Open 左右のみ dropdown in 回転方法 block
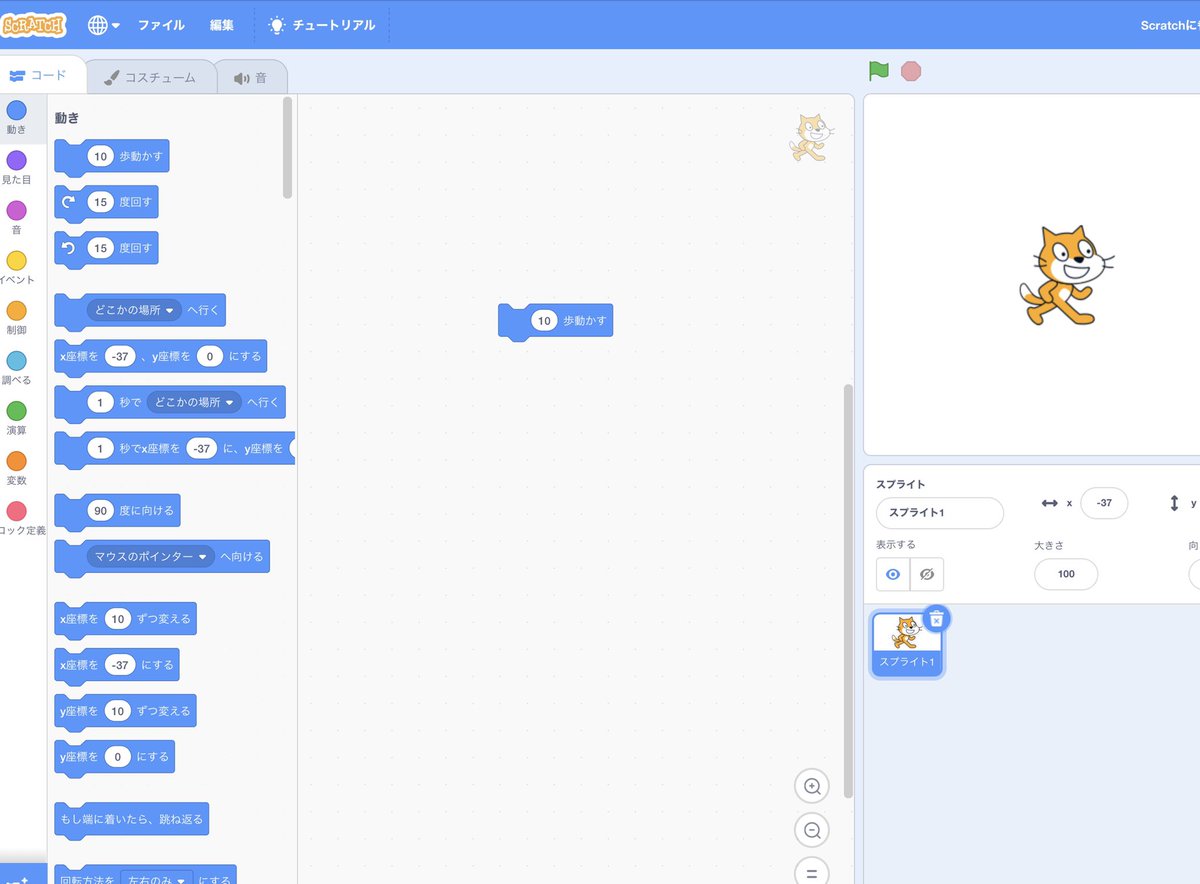The image size is (1200, 884). (157, 881)
